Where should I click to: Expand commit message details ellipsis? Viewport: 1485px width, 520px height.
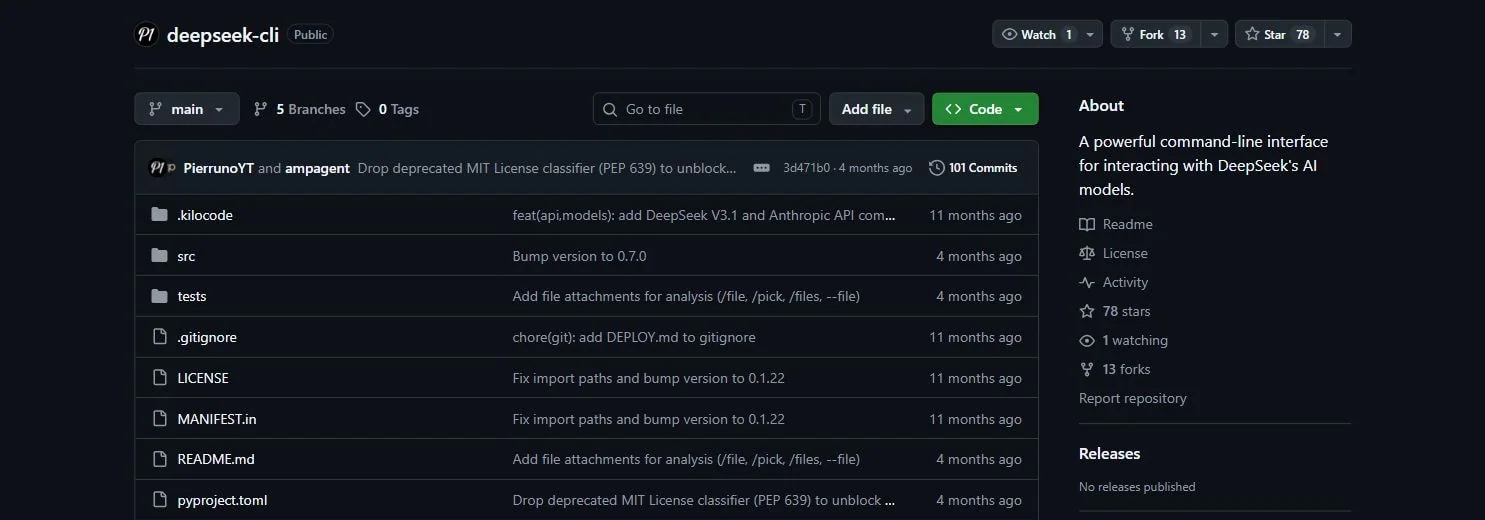761,168
